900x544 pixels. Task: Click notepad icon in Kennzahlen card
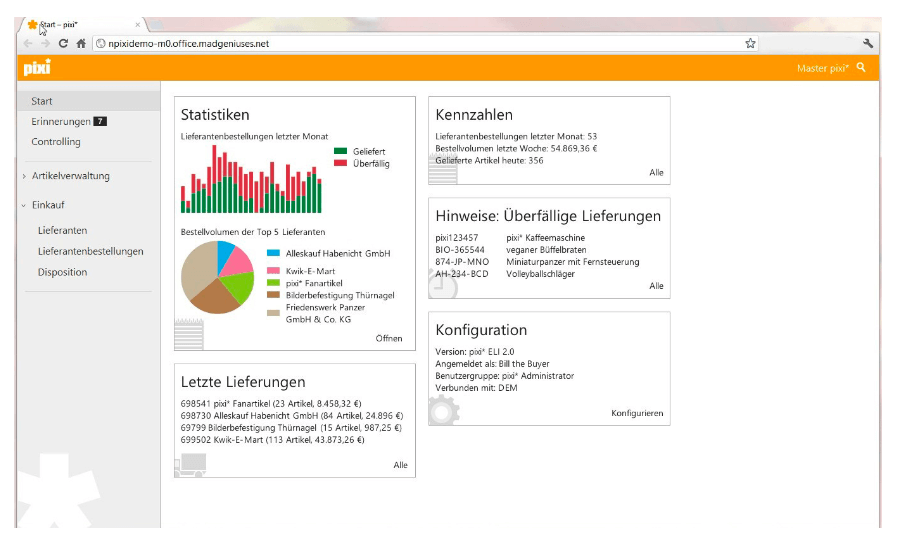coord(443,170)
